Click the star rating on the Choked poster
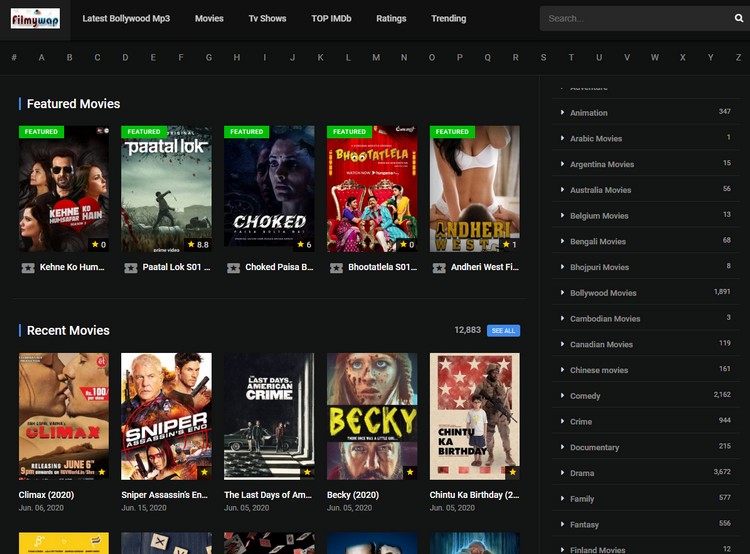The image size is (750, 554). (304, 244)
